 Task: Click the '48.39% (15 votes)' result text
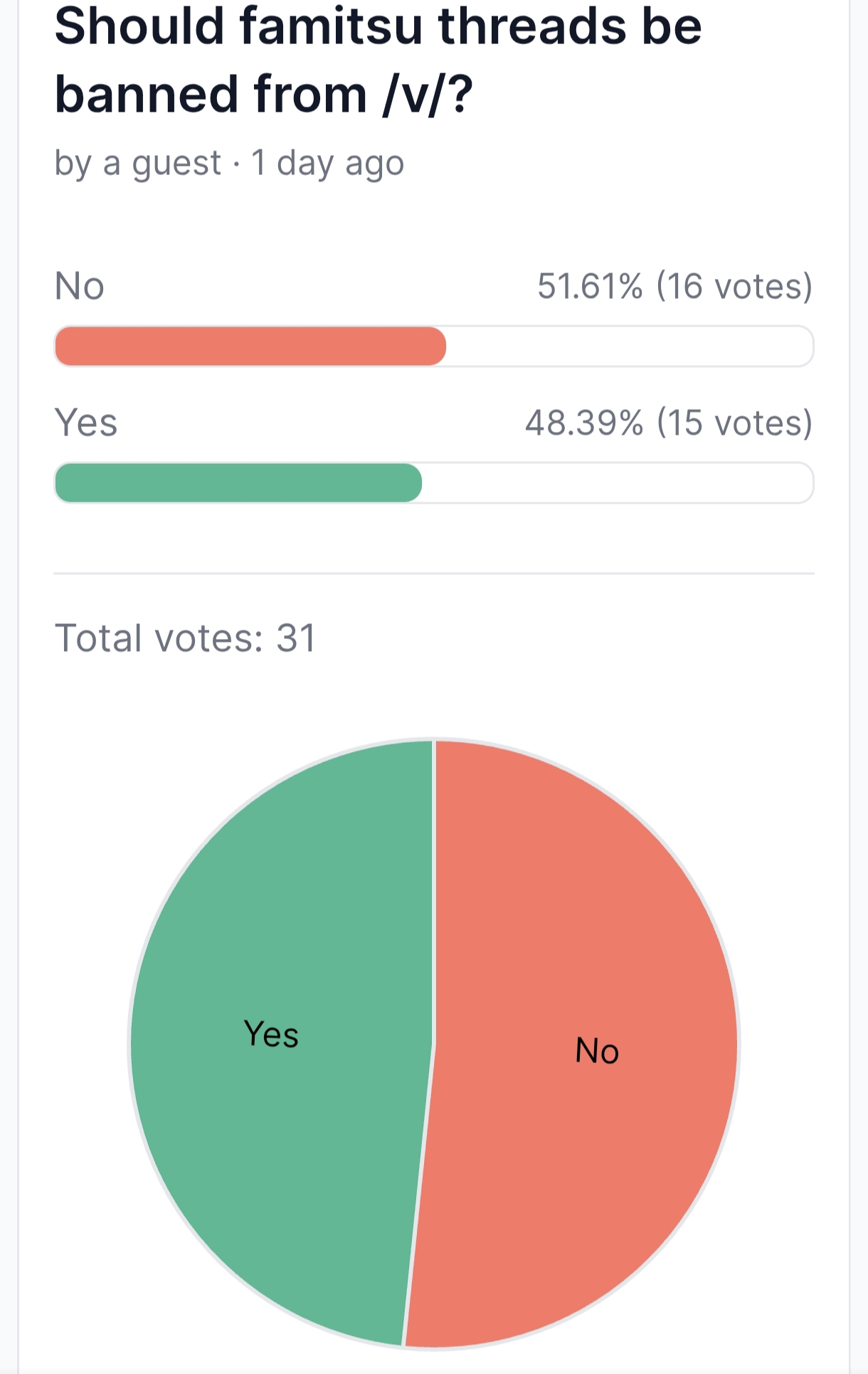click(x=669, y=423)
